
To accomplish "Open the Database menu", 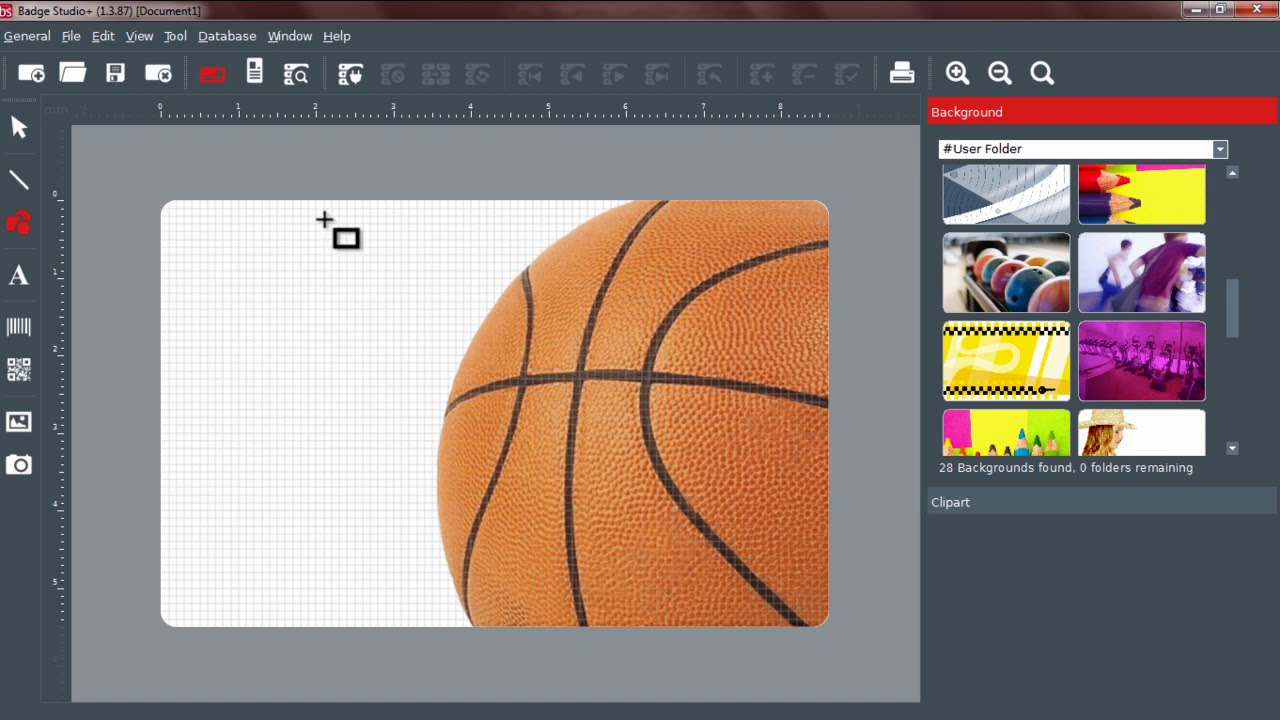I will coord(227,36).
